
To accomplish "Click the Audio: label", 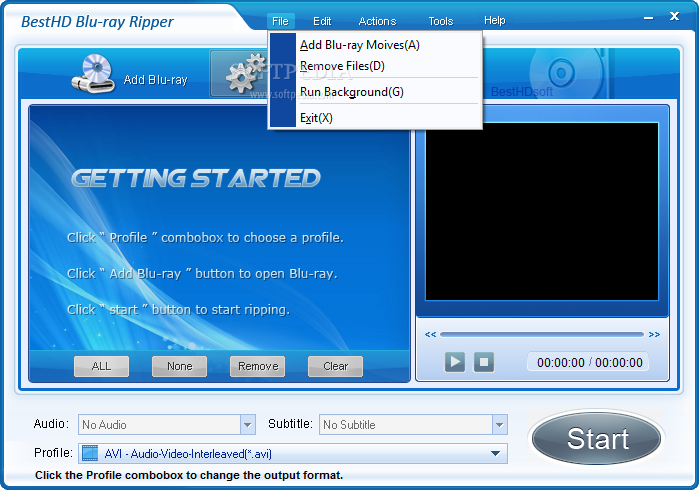I will point(51,424).
